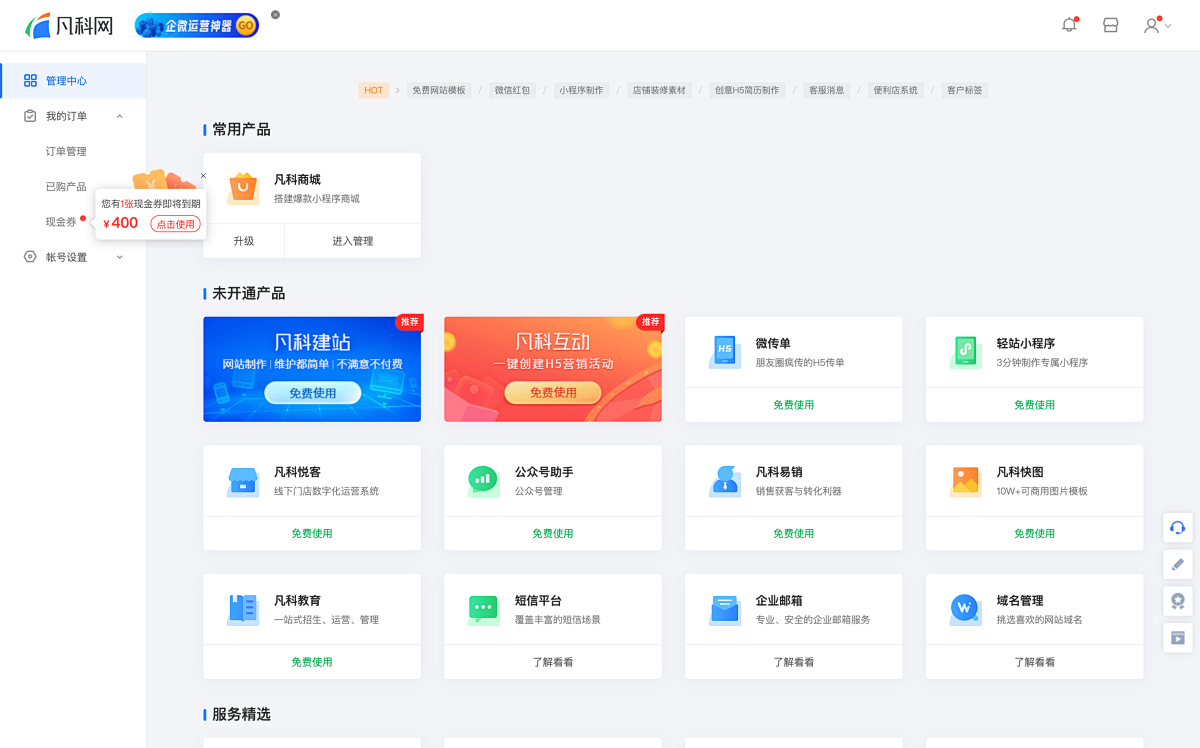Click 了解看看 under 短信平台
Image resolution: width=1200 pixels, height=748 pixels.
pyautogui.click(x=553, y=662)
